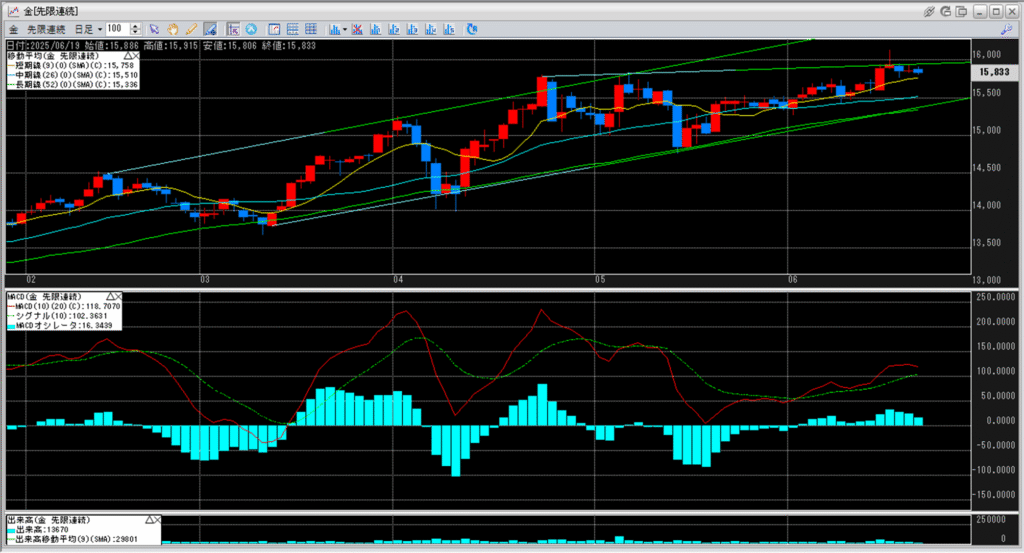Open the add indicator chart icon
The height and width of the screenshot is (553, 1024).
334,29
